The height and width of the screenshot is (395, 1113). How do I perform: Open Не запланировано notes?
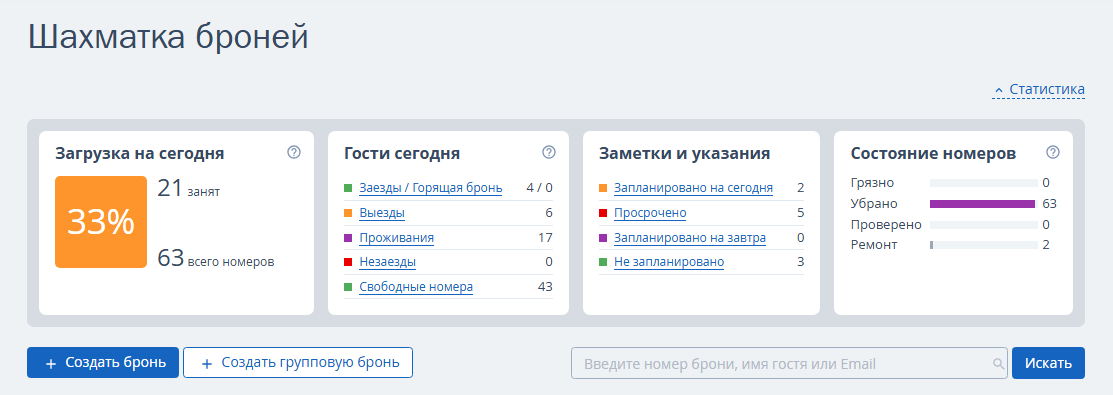[x=669, y=262]
